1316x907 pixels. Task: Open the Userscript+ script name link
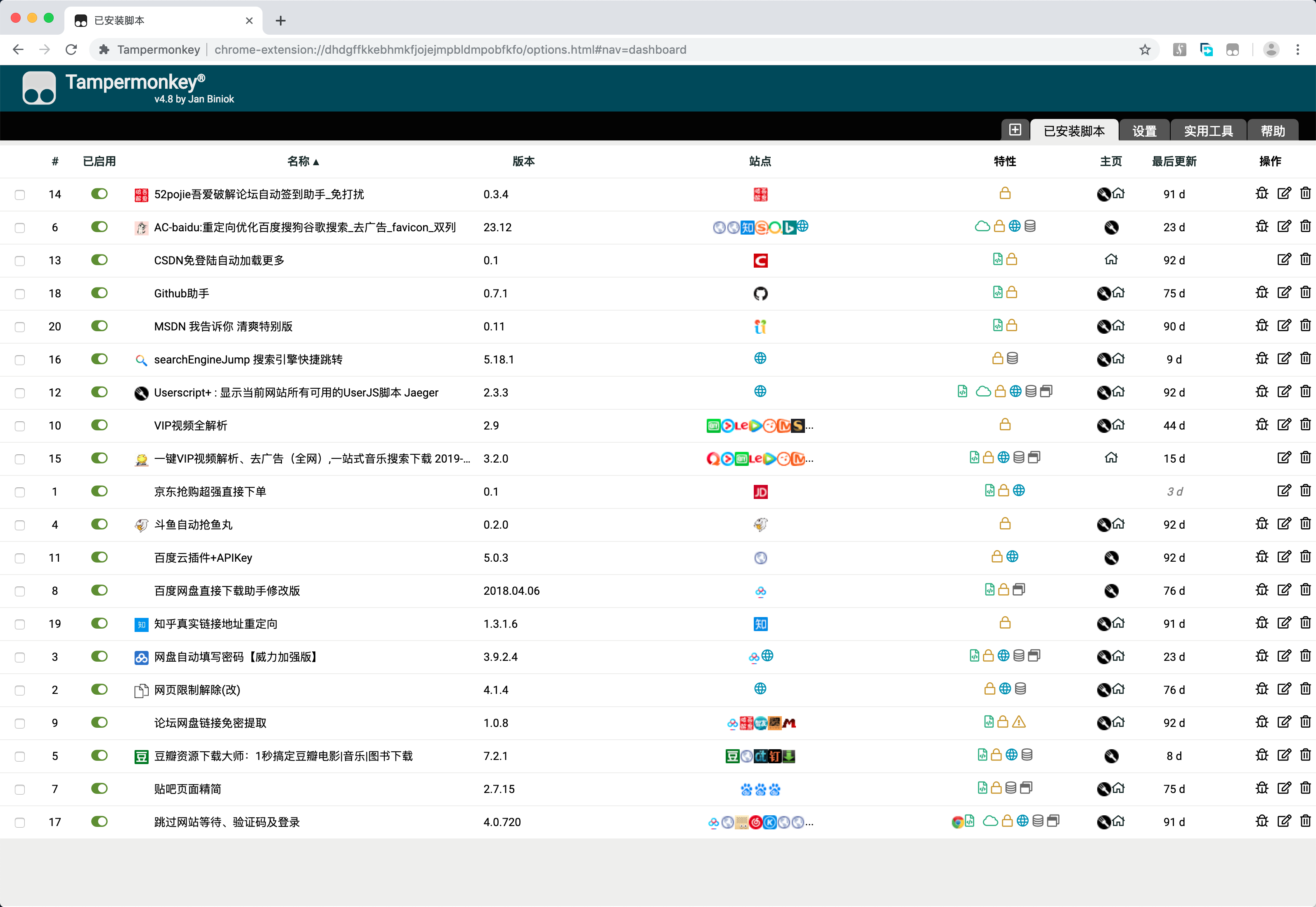click(x=296, y=393)
